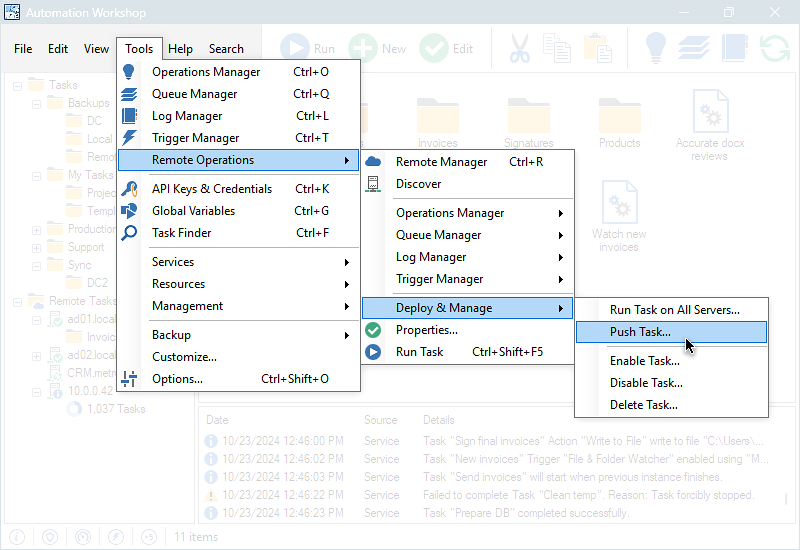
Task: Click the Date column header in log
Action: (x=217, y=420)
